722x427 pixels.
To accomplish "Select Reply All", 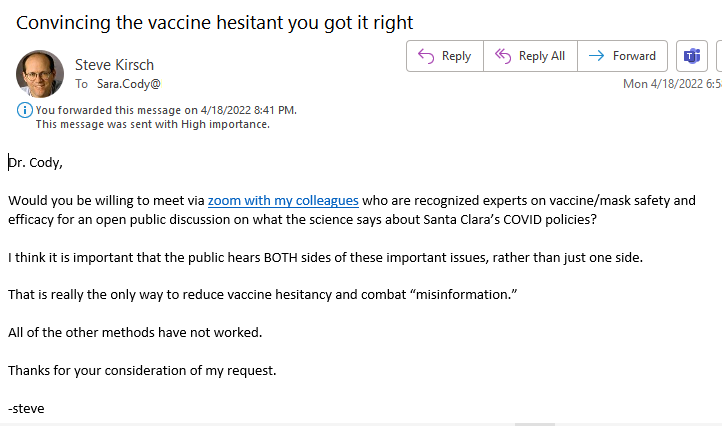I will click(530, 56).
